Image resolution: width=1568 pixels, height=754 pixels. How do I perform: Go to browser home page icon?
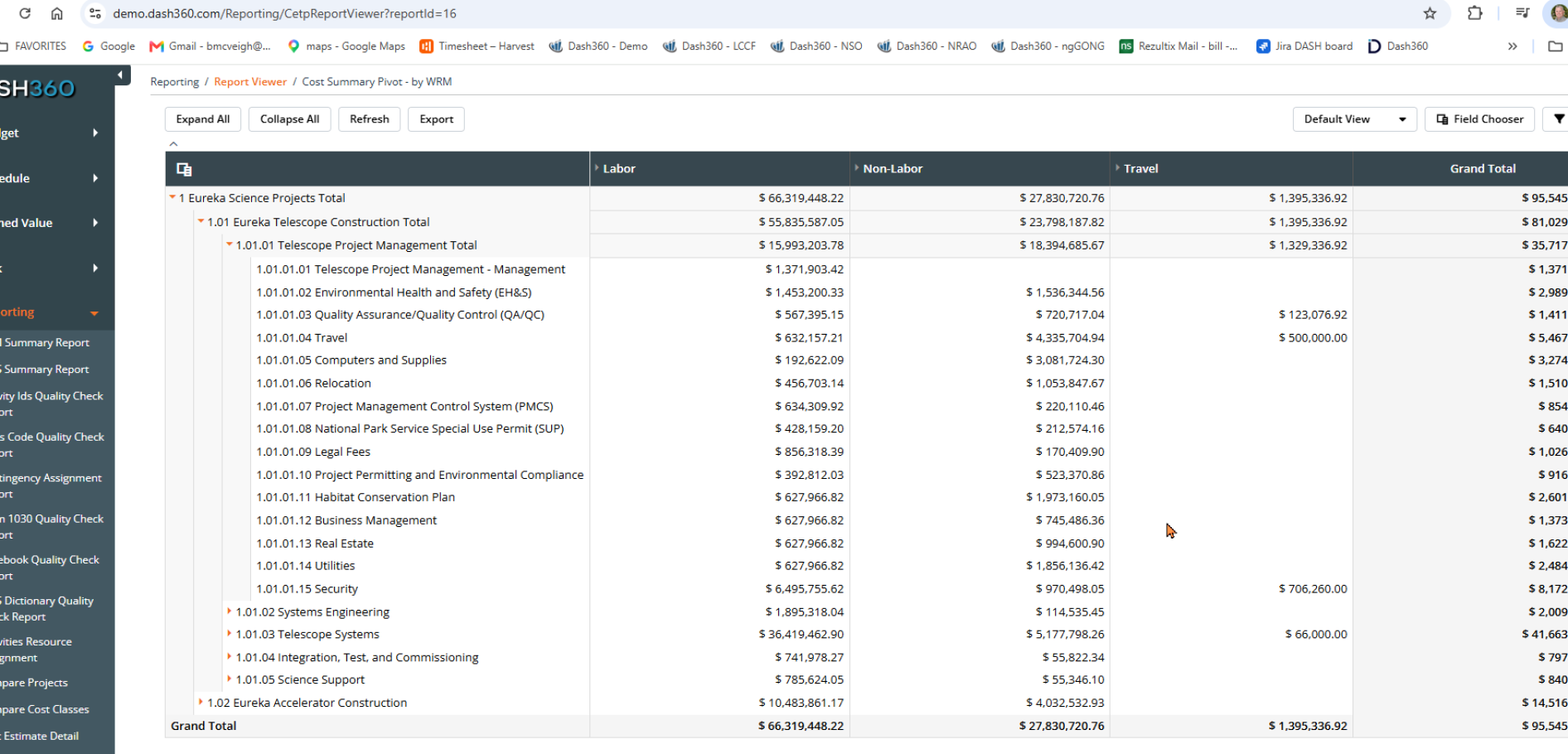[x=56, y=13]
